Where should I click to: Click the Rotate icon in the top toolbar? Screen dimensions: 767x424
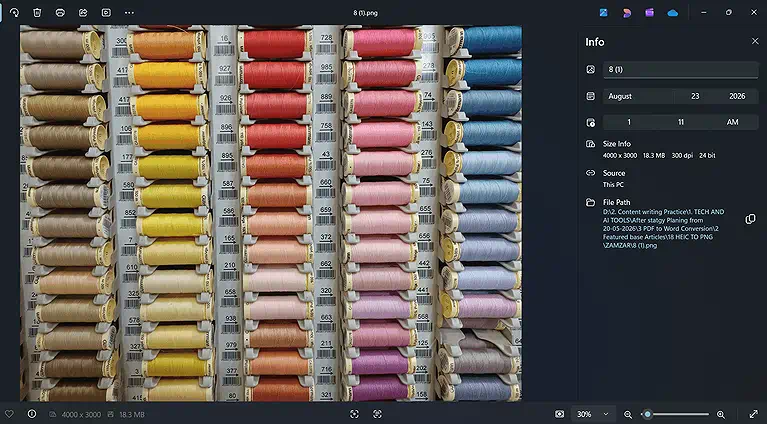click(14, 13)
